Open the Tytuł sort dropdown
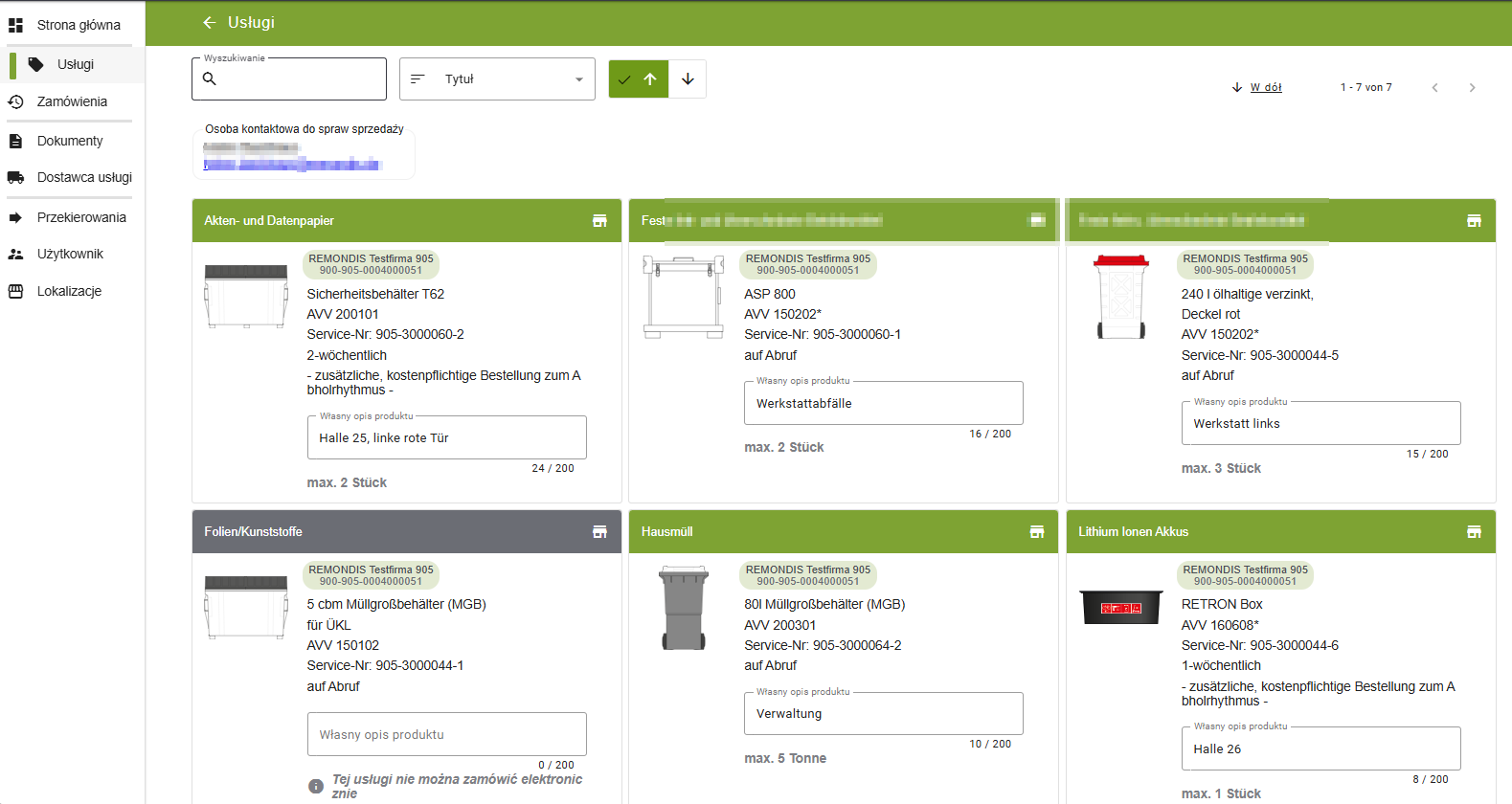Screen dimensions: 1512x804 [x=496, y=79]
